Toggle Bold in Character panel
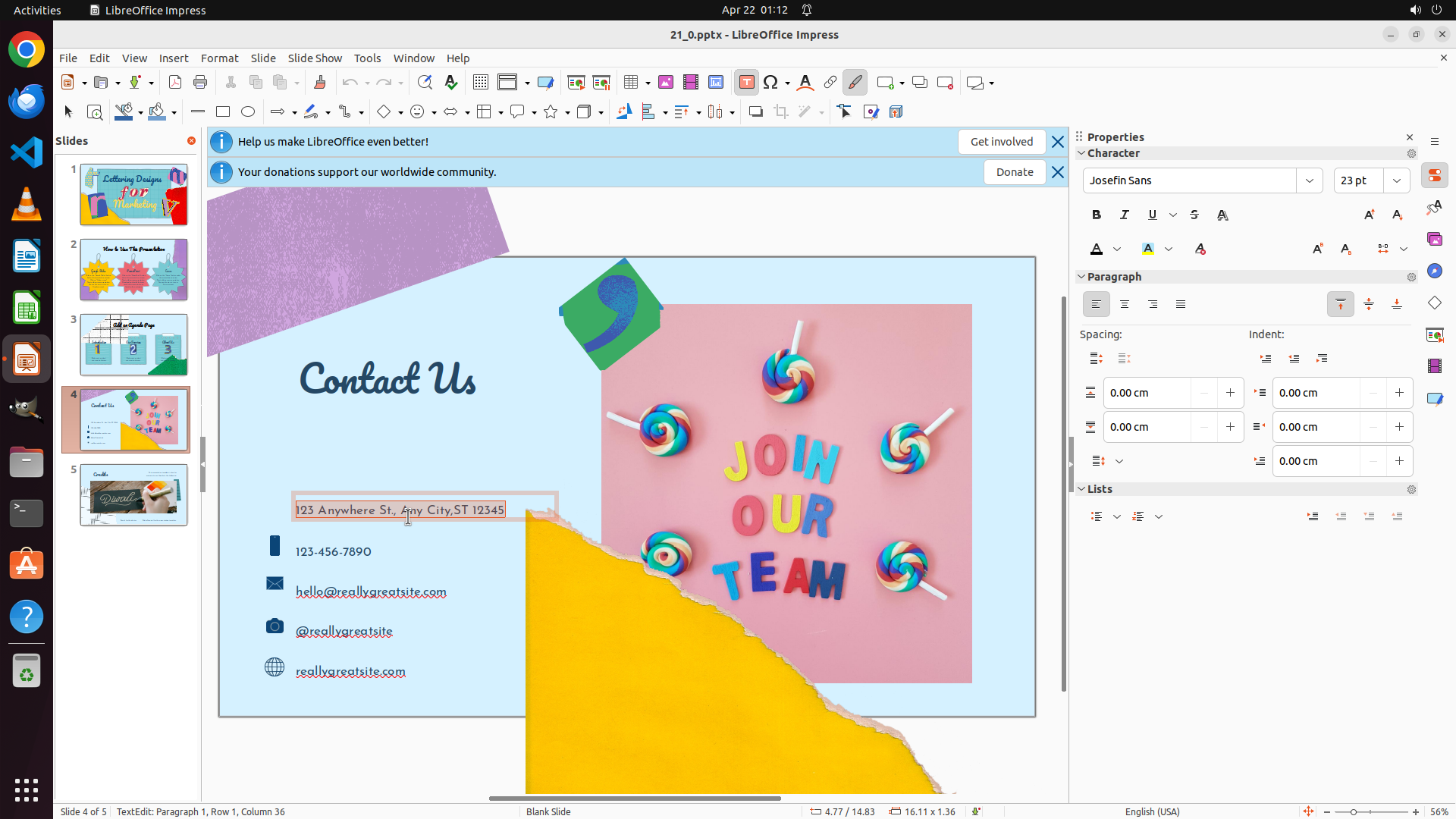 point(1097,215)
